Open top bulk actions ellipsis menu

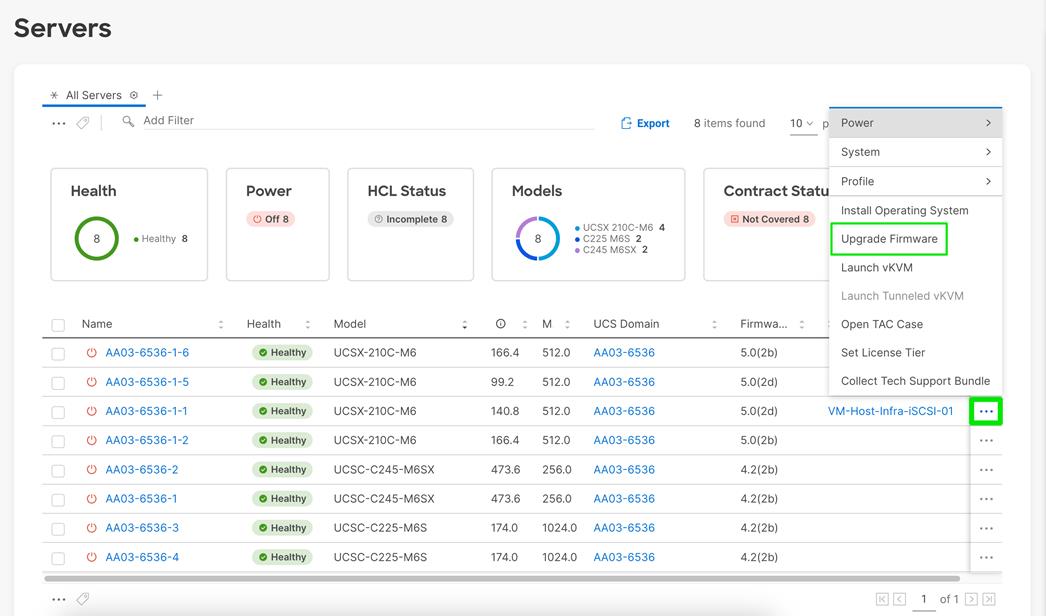[59, 123]
